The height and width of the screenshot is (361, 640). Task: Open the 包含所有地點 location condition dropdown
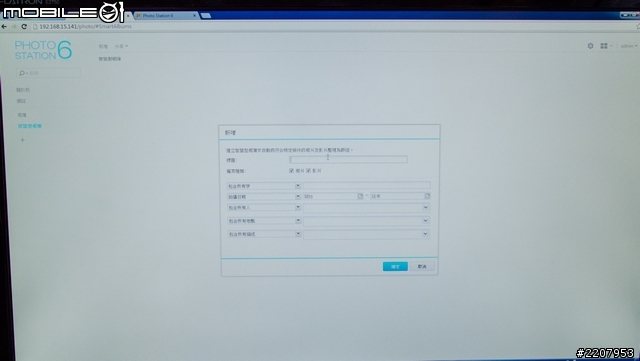pos(264,221)
